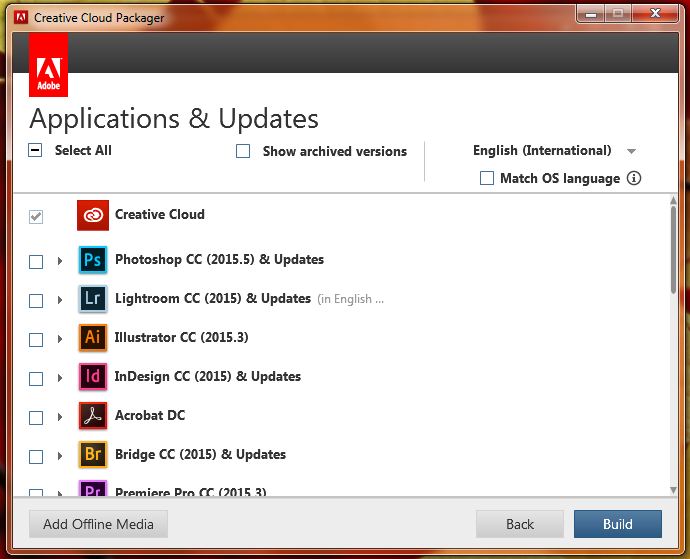Click the title bar Adobe icon
Image resolution: width=690 pixels, height=559 pixels.
pos(21,18)
